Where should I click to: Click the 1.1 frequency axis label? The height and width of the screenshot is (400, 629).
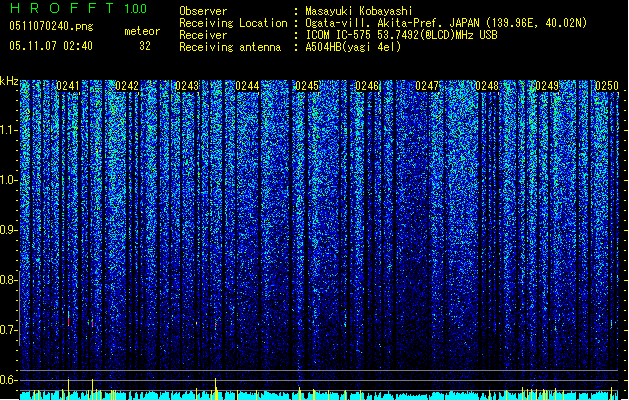point(9,130)
